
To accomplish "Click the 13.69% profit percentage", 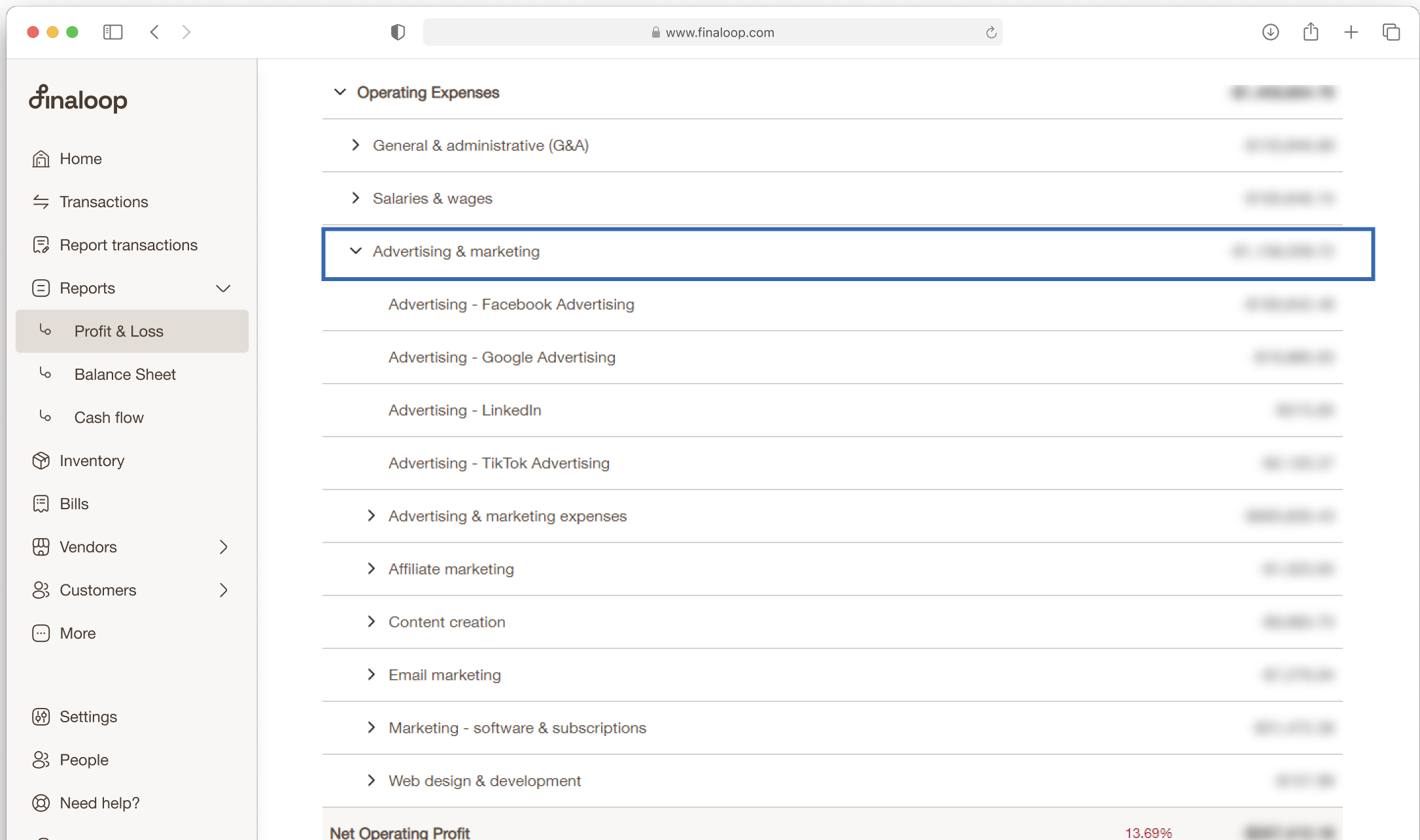I will click(x=1149, y=833).
